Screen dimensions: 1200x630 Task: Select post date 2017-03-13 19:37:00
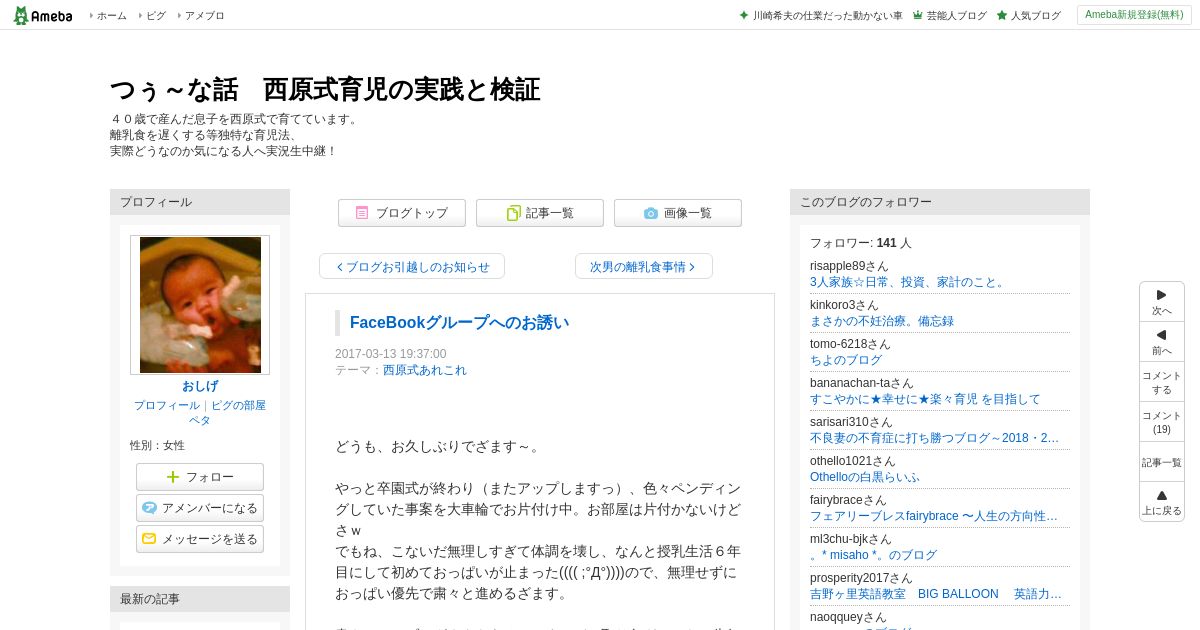[391, 354]
